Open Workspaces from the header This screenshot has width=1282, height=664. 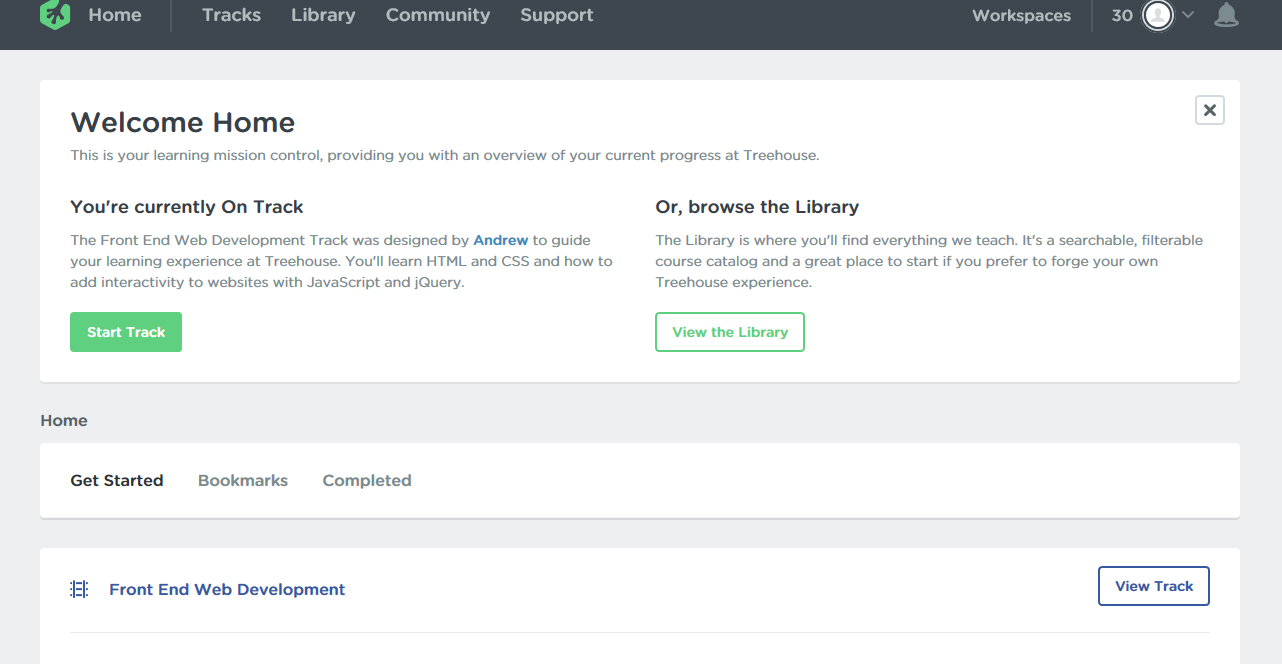[x=1021, y=16]
